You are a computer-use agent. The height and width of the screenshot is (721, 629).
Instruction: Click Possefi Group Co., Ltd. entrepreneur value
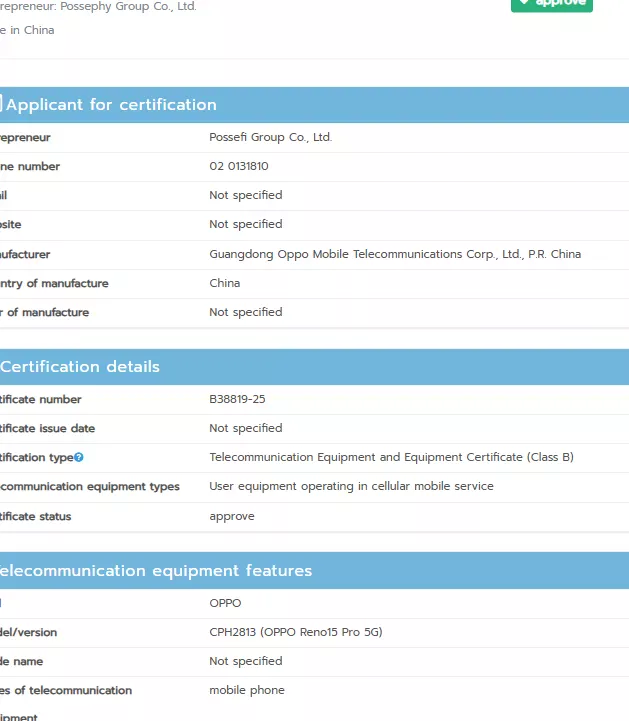tap(270, 138)
